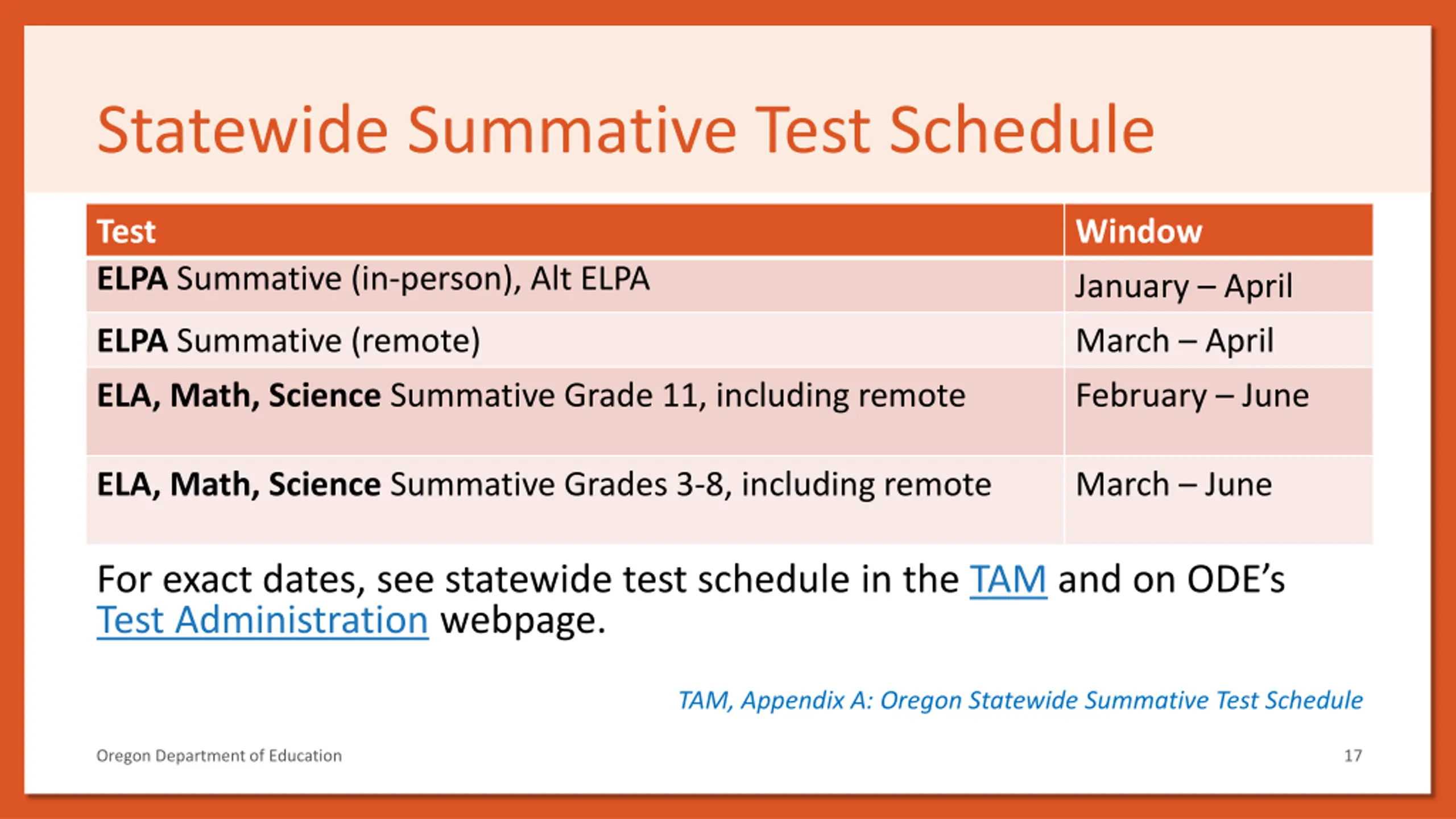1456x819 pixels.
Task: Click the Test column header
Action: click(574, 230)
